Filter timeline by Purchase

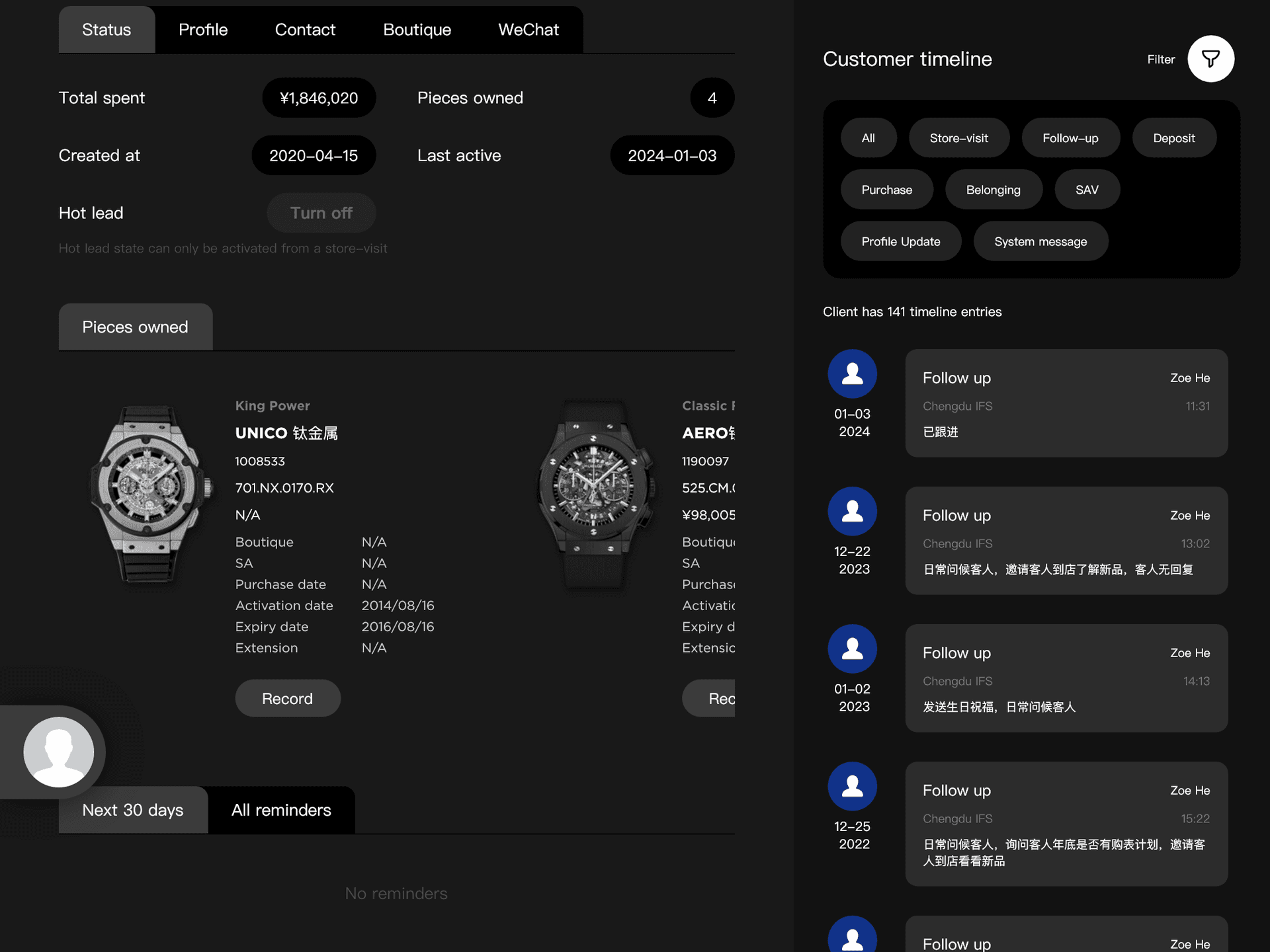click(886, 190)
